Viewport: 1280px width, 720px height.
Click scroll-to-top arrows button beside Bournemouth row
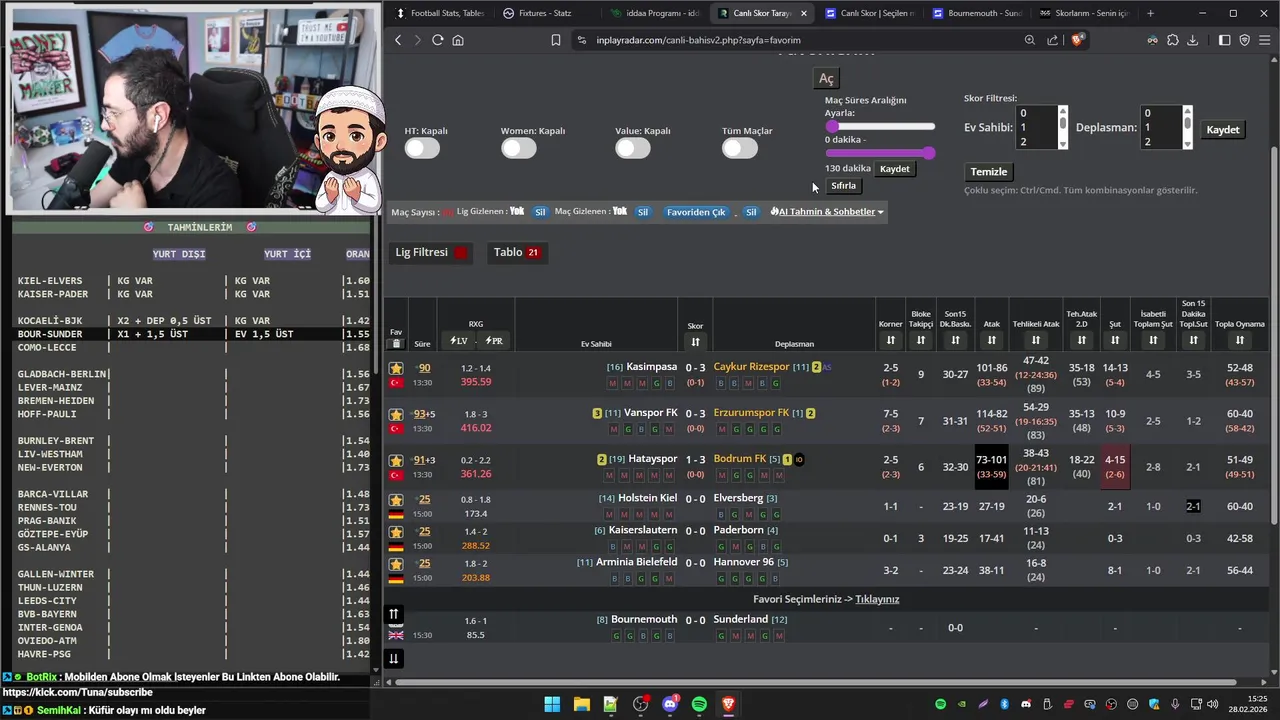(x=394, y=614)
